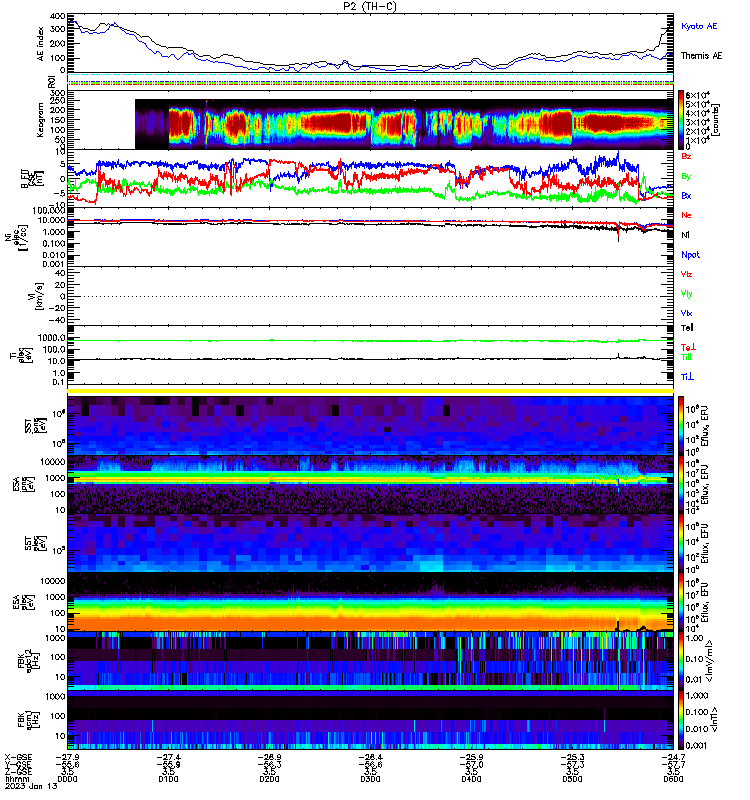Click the X-GSE value -25.3
This screenshot has height=800, width=750.
coord(572,757)
